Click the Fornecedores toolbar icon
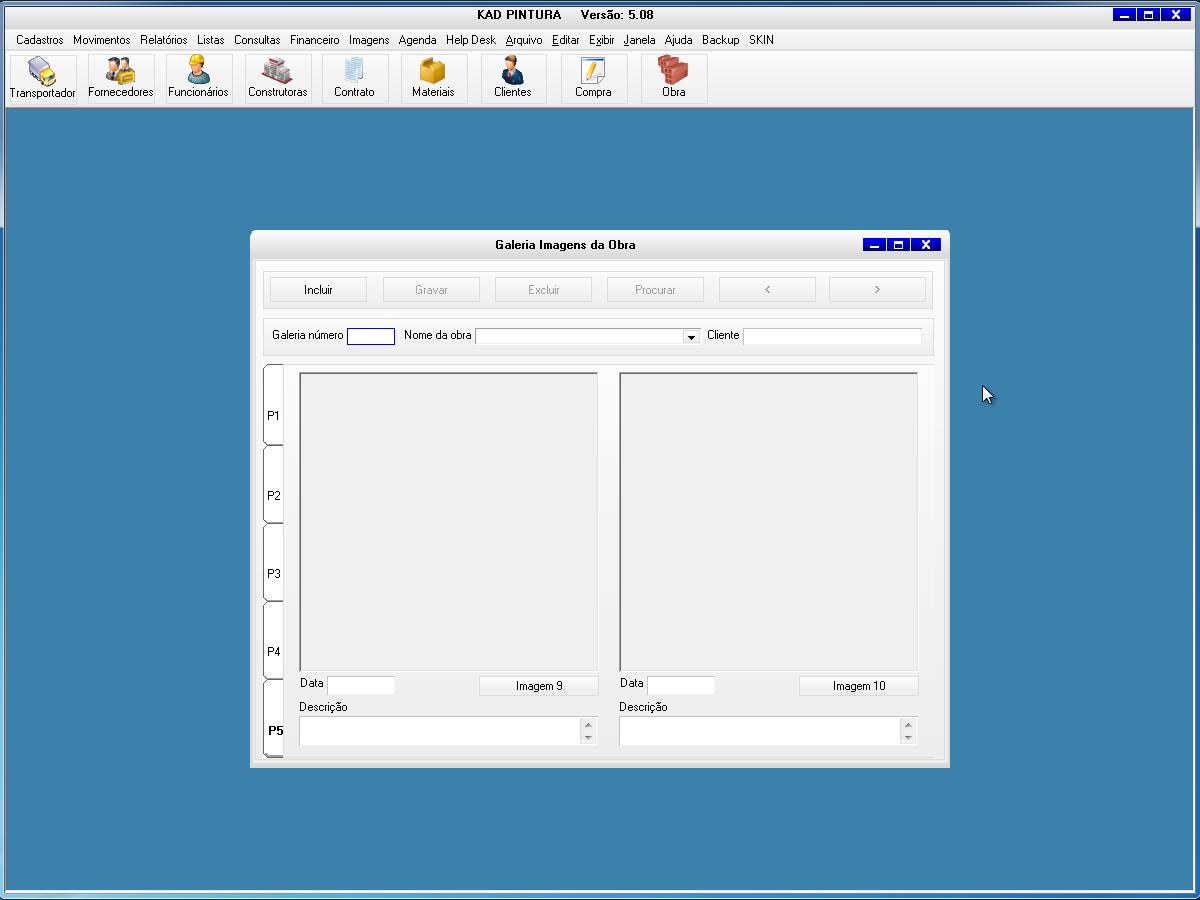 pos(121,78)
